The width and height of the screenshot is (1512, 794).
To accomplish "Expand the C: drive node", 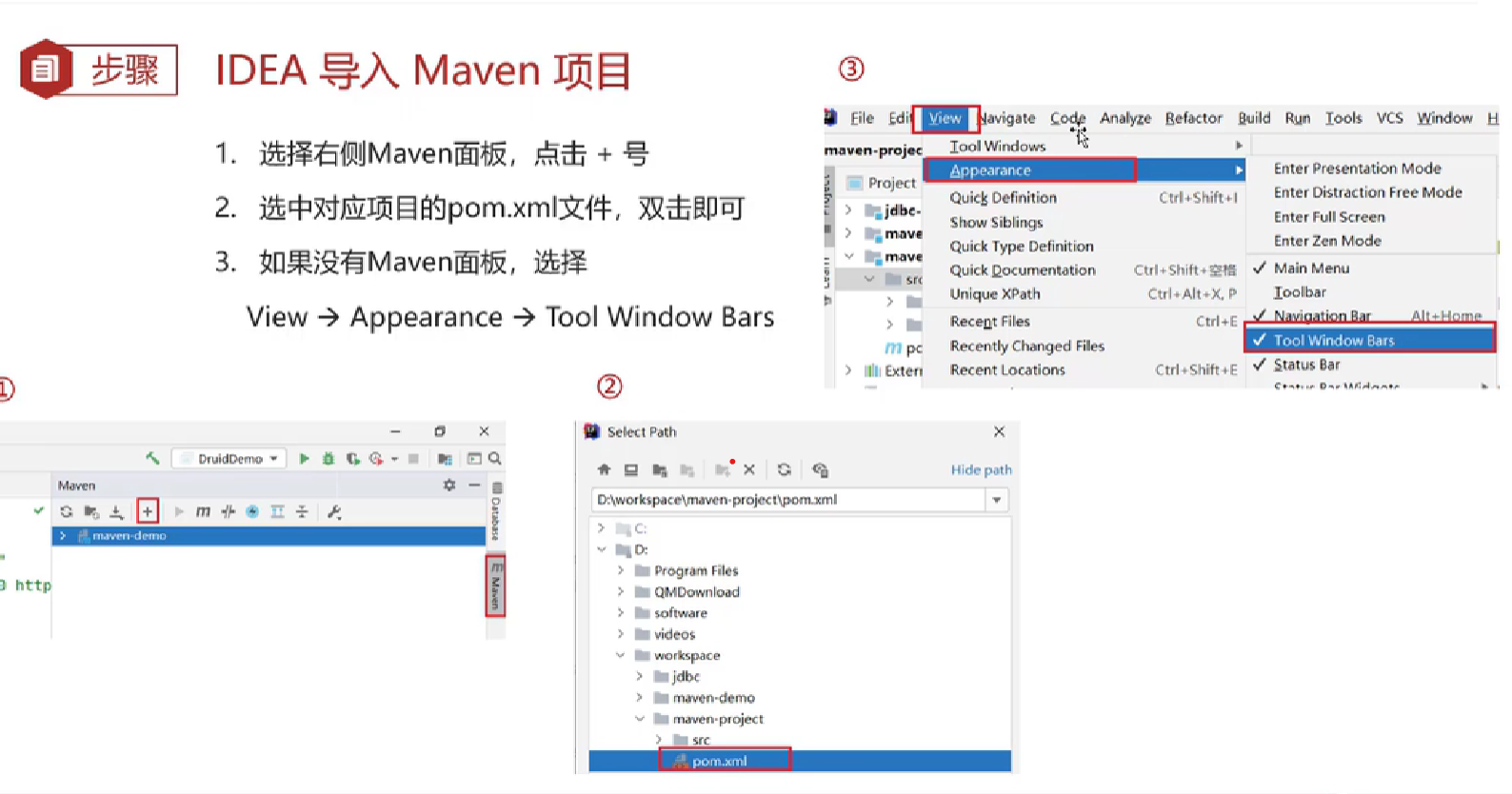I will (601, 527).
